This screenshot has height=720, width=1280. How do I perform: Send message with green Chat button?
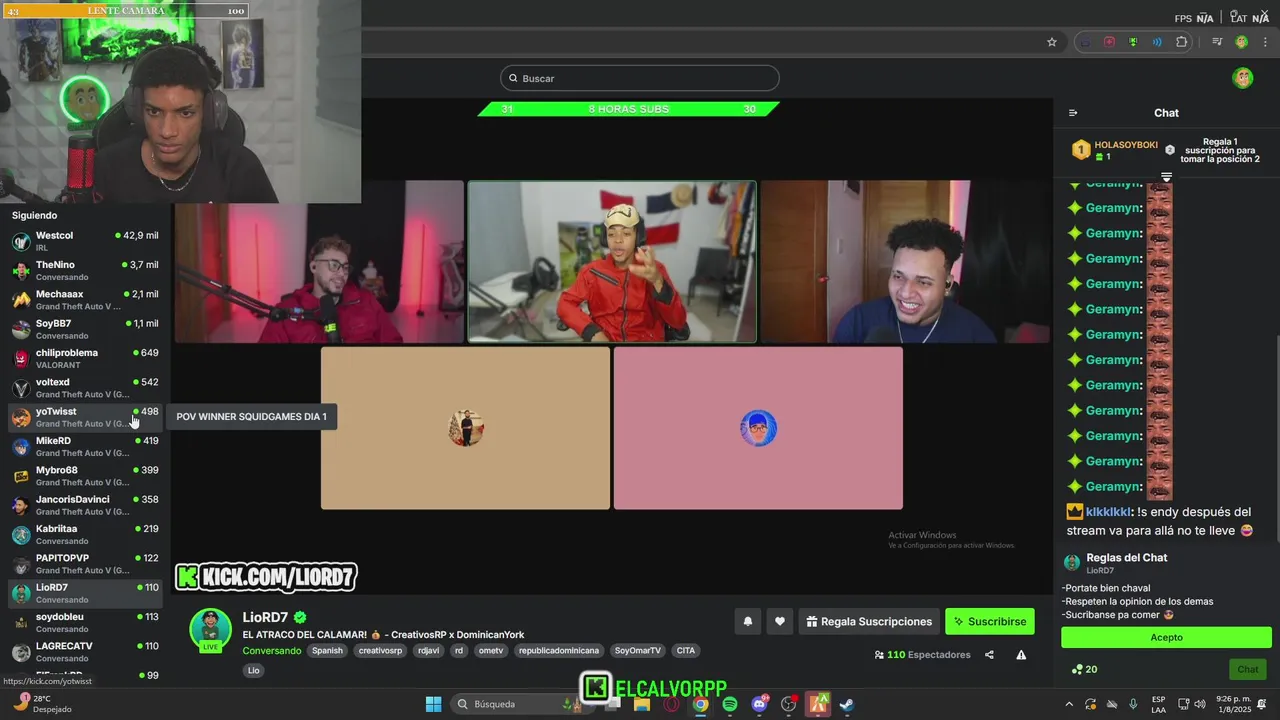[x=1248, y=669]
